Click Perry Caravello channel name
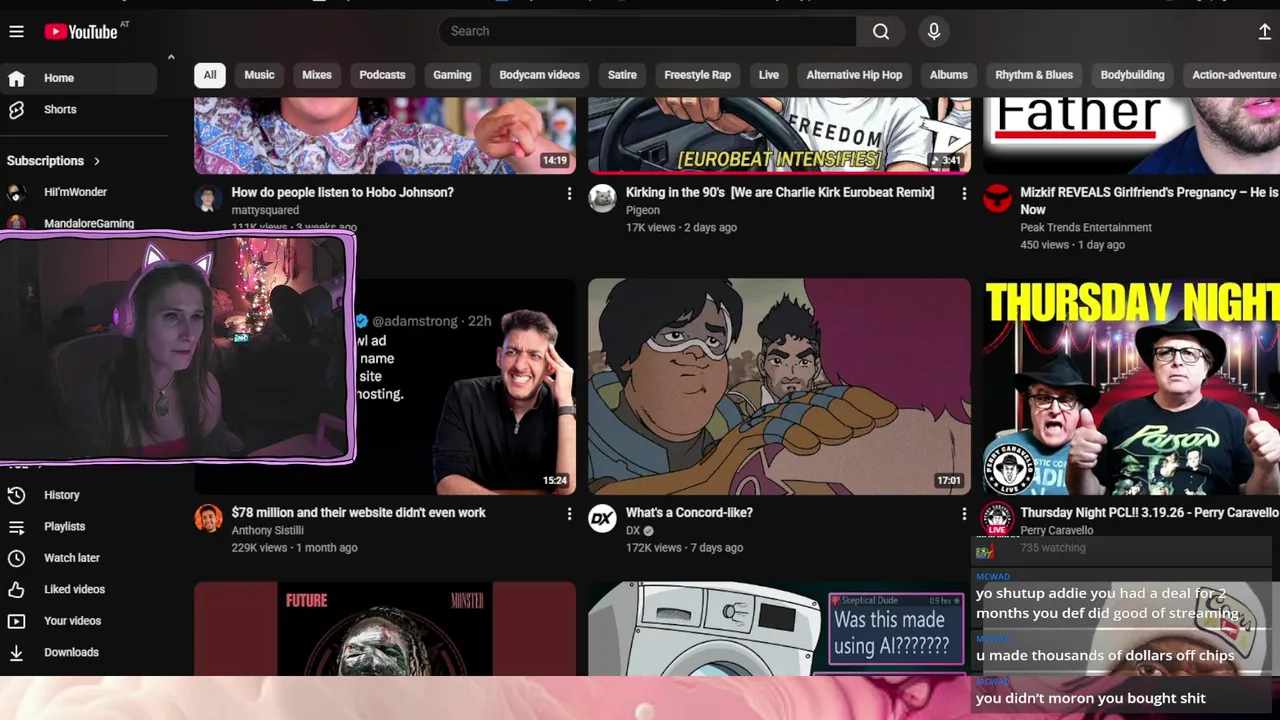 click(x=1056, y=530)
